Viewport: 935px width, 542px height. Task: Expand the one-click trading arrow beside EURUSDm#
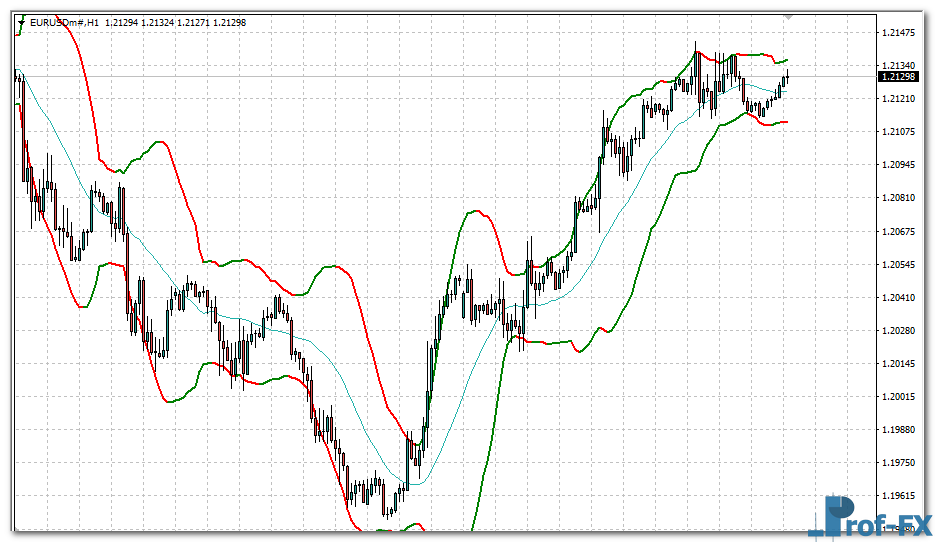point(21,21)
